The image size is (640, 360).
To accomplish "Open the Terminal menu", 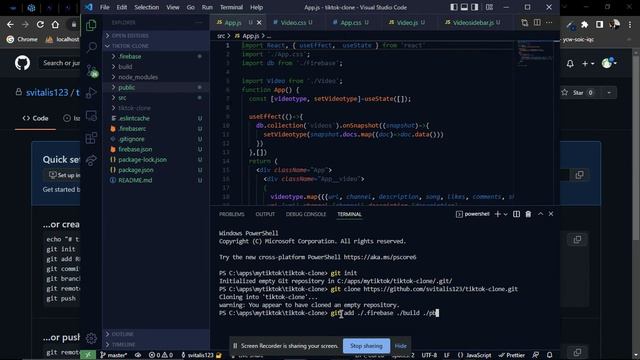I will (231, 7).
